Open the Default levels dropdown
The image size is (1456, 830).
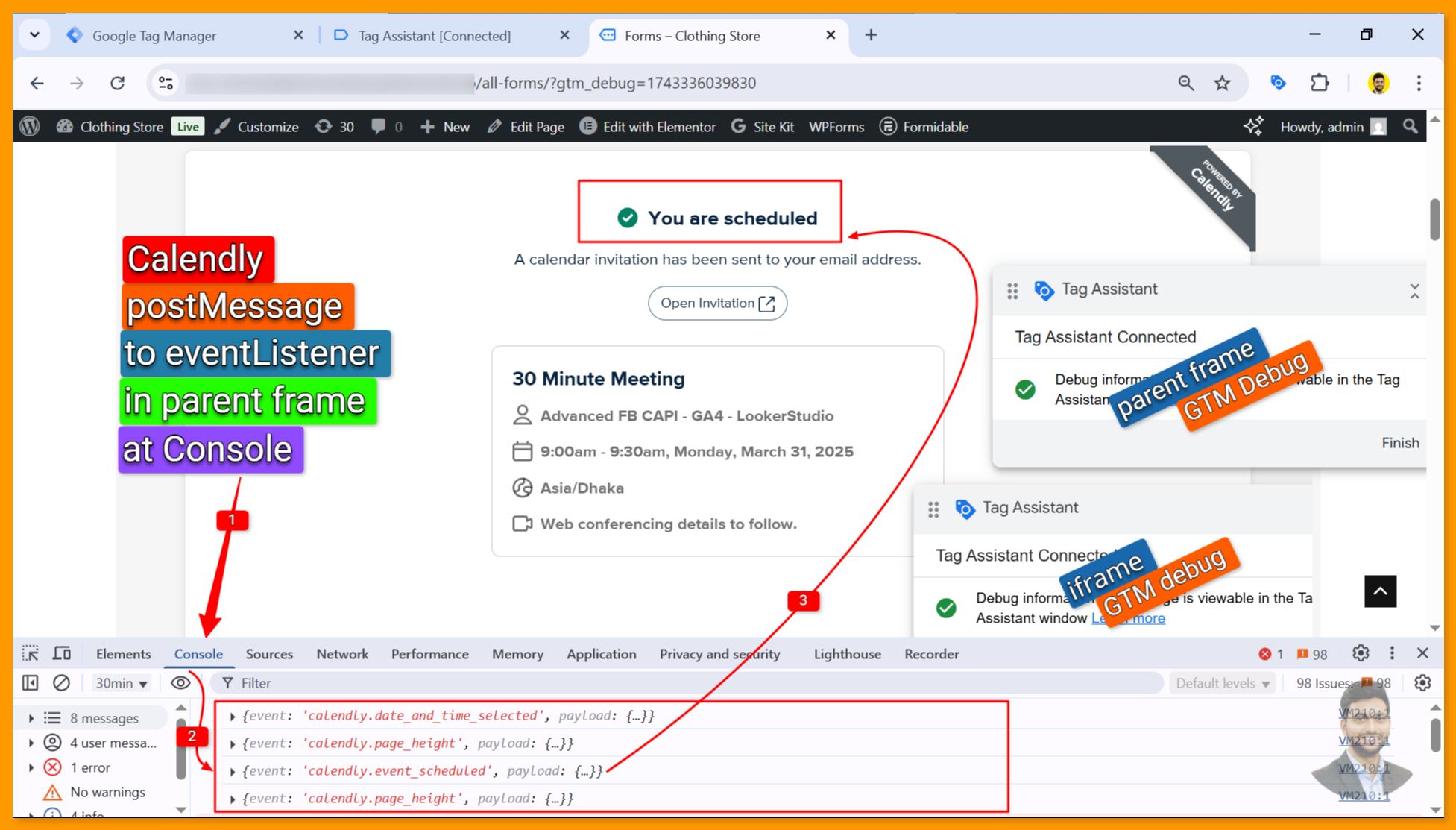1222,683
